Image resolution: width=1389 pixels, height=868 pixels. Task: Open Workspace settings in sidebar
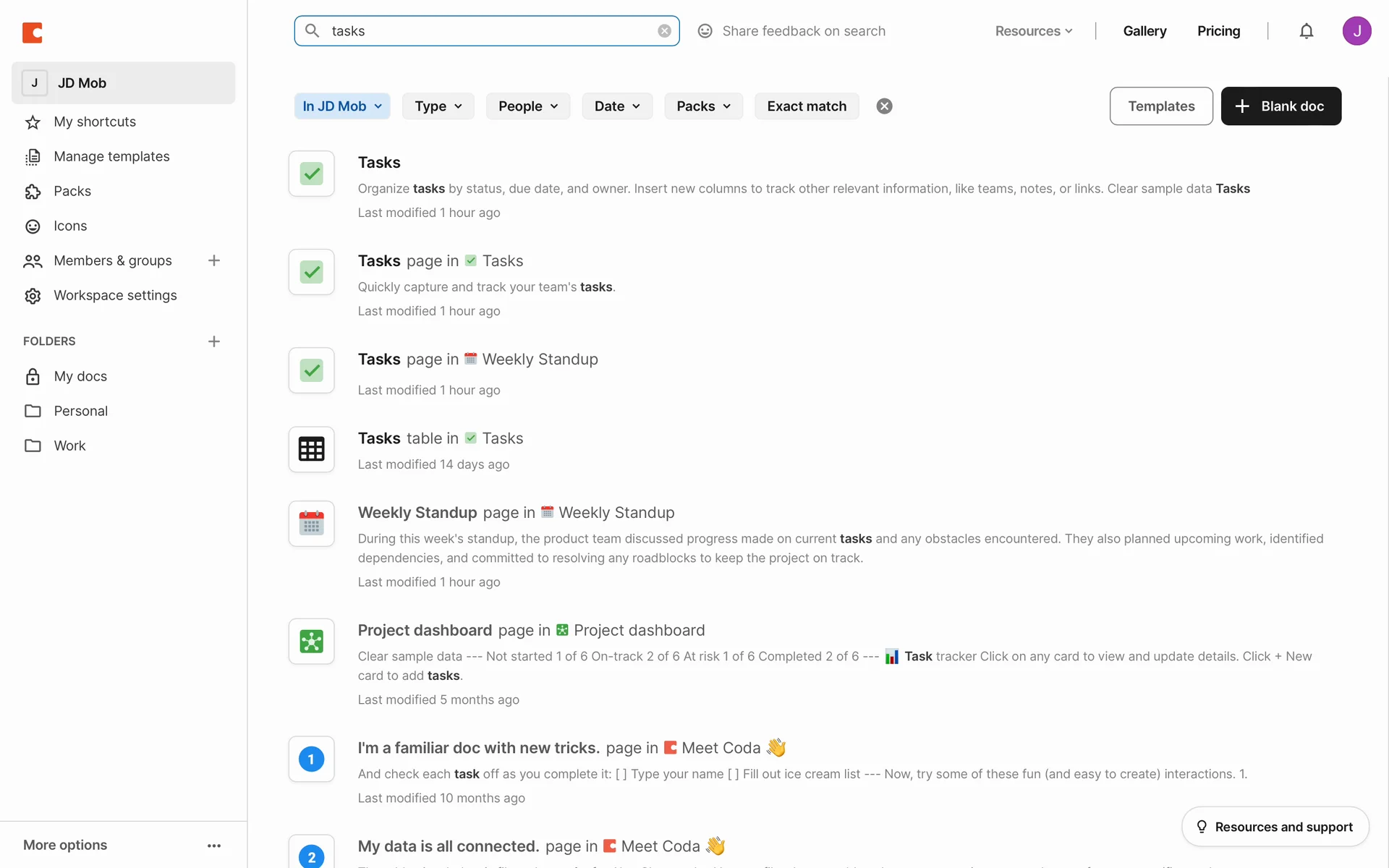tap(115, 295)
